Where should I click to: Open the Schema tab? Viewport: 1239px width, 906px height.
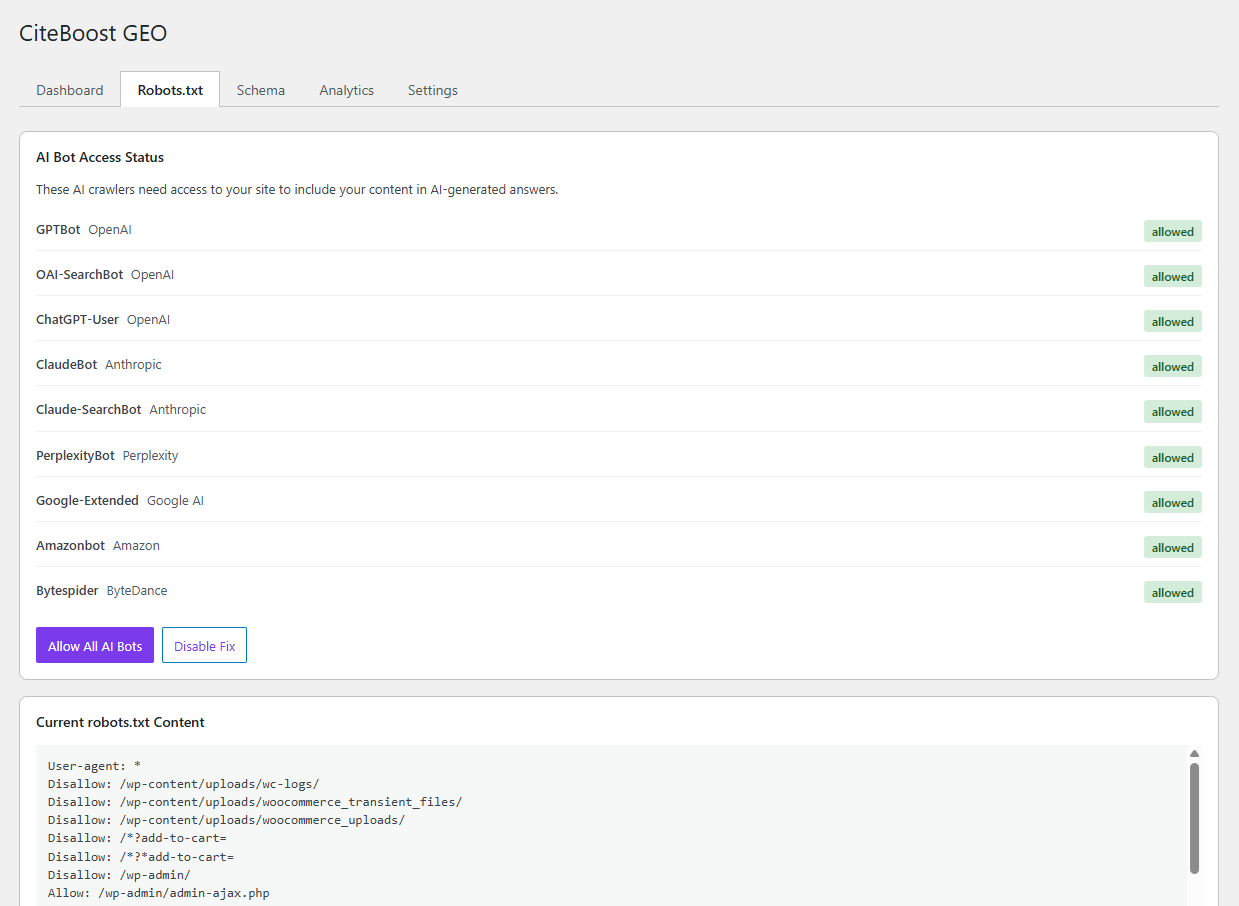pyautogui.click(x=260, y=89)
